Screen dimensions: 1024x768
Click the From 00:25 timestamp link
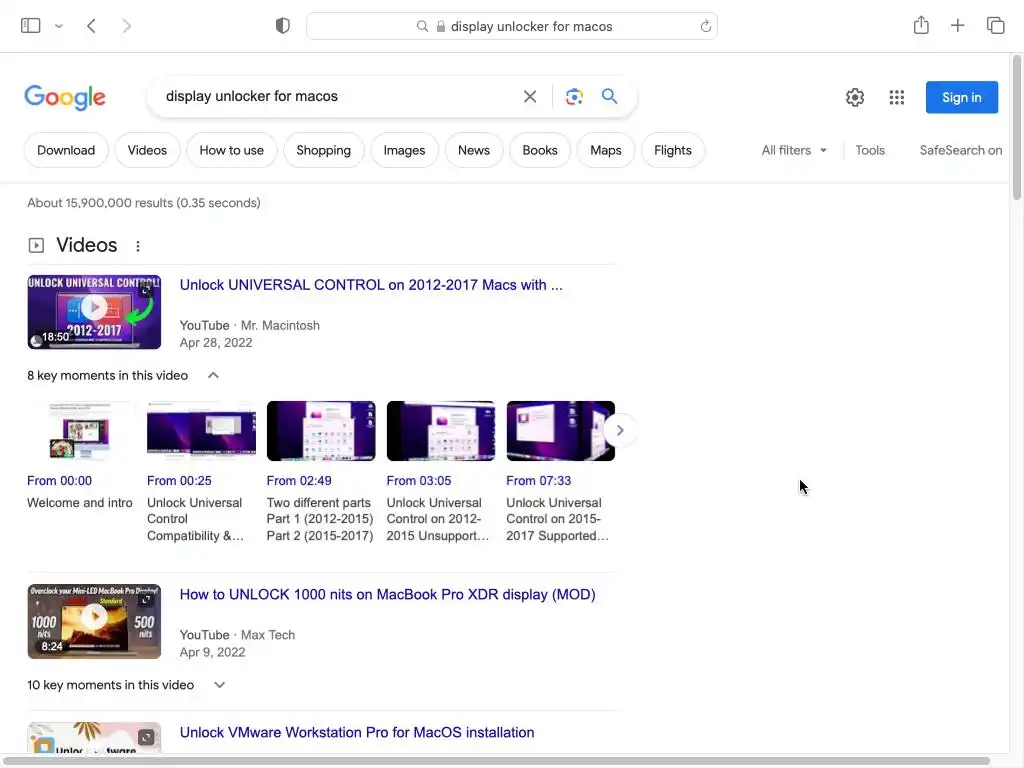[179, 481]
